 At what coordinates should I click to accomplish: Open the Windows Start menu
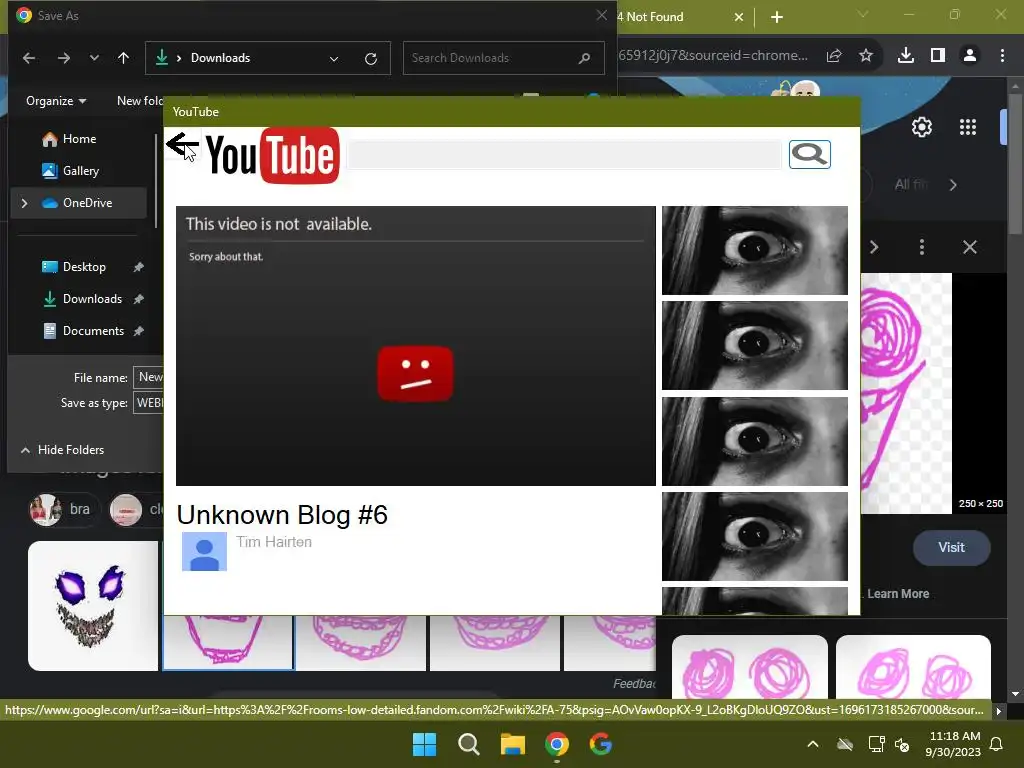424,744
